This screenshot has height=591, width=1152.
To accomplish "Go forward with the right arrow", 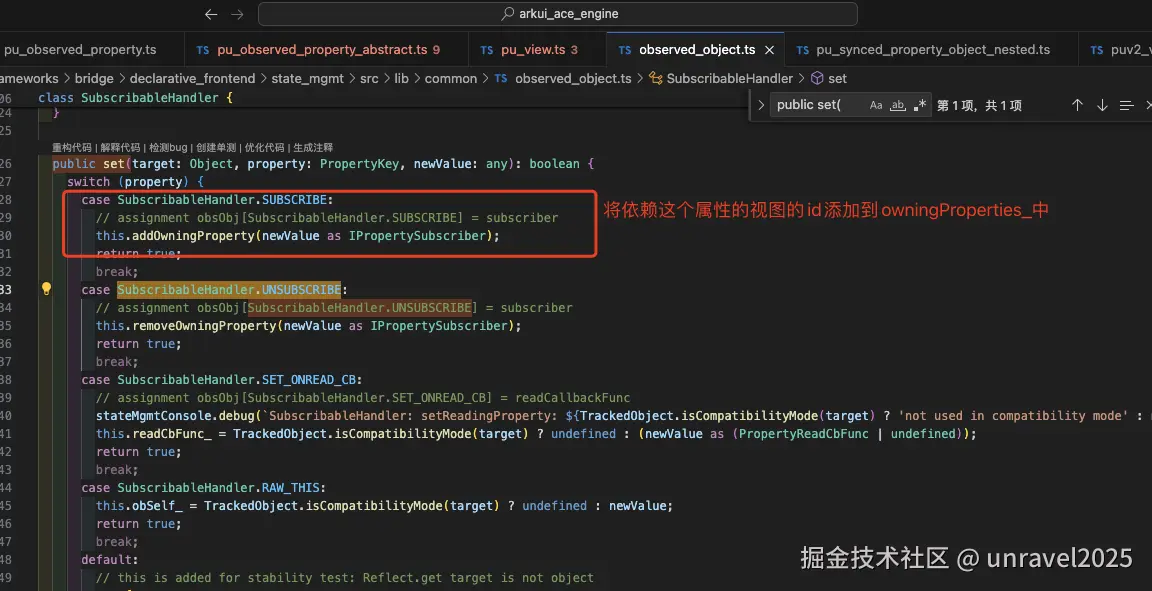I will 237,14.
